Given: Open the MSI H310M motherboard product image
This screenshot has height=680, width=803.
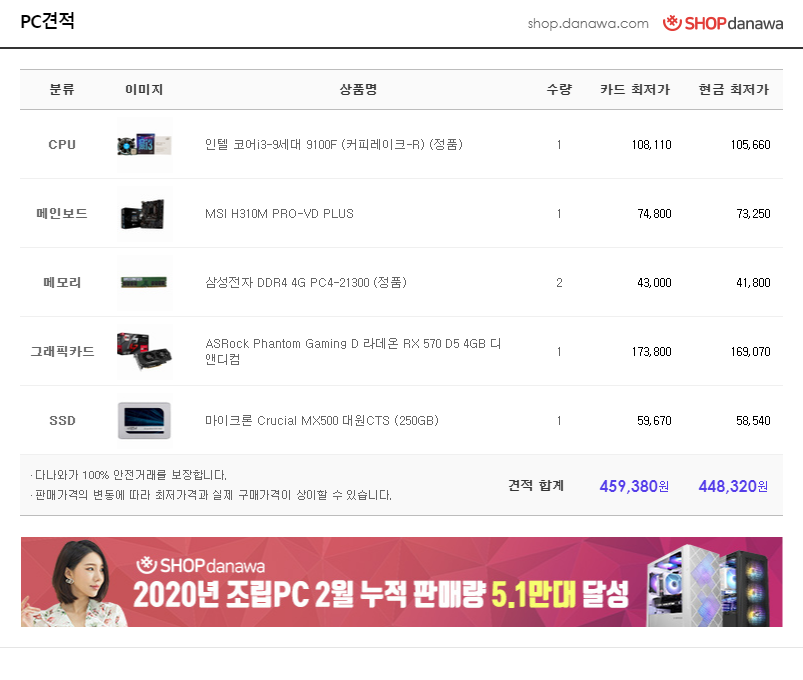Looking at the screenshot, I should pyautogui.click(x=144, y=214).
